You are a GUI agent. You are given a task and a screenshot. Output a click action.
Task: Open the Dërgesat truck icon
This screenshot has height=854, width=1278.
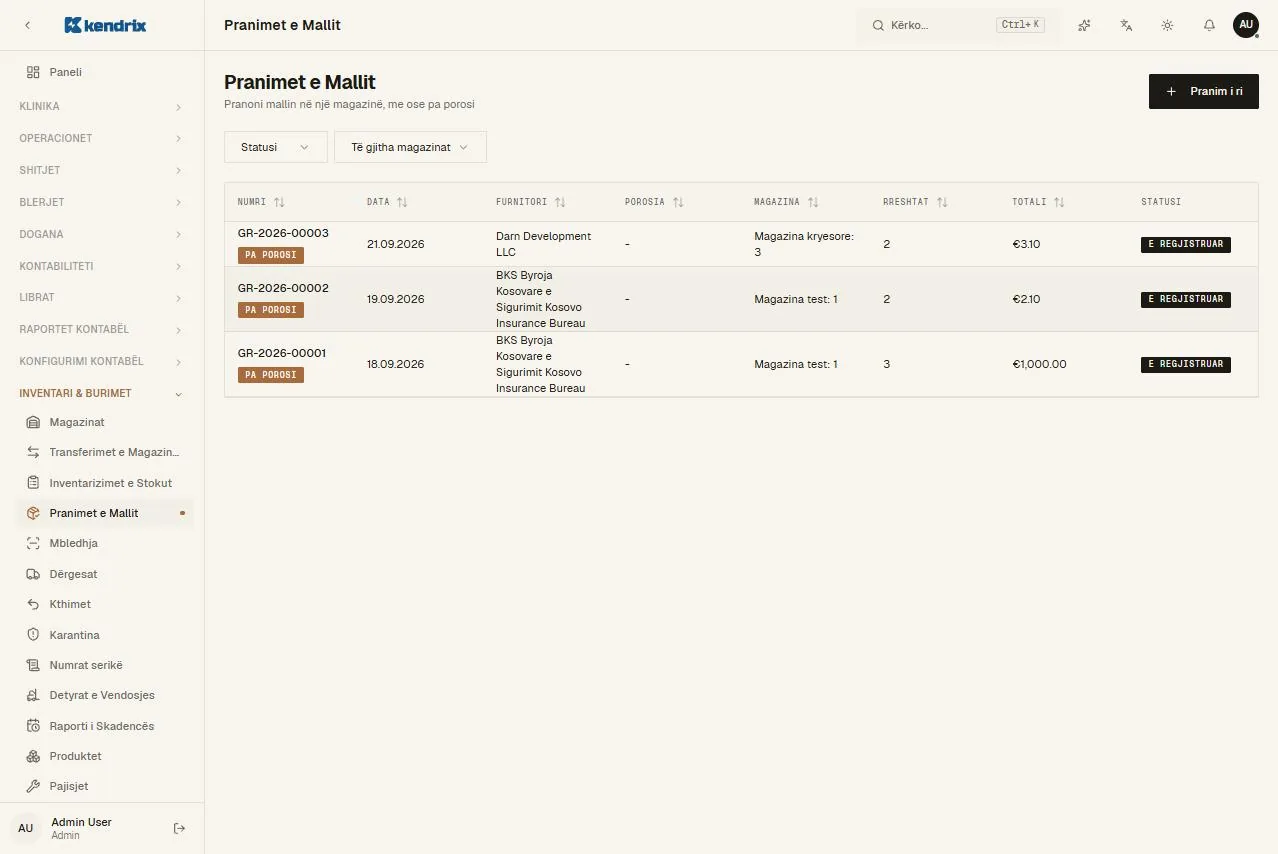coord(33,574)
